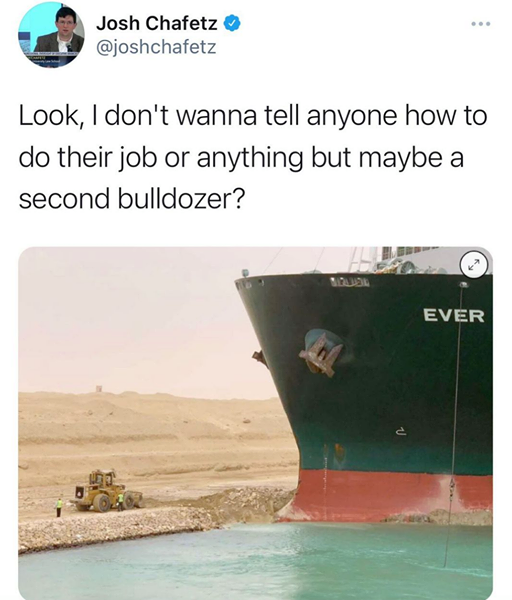Open Josh Chafetz's profile picture

tap(51, 35)
